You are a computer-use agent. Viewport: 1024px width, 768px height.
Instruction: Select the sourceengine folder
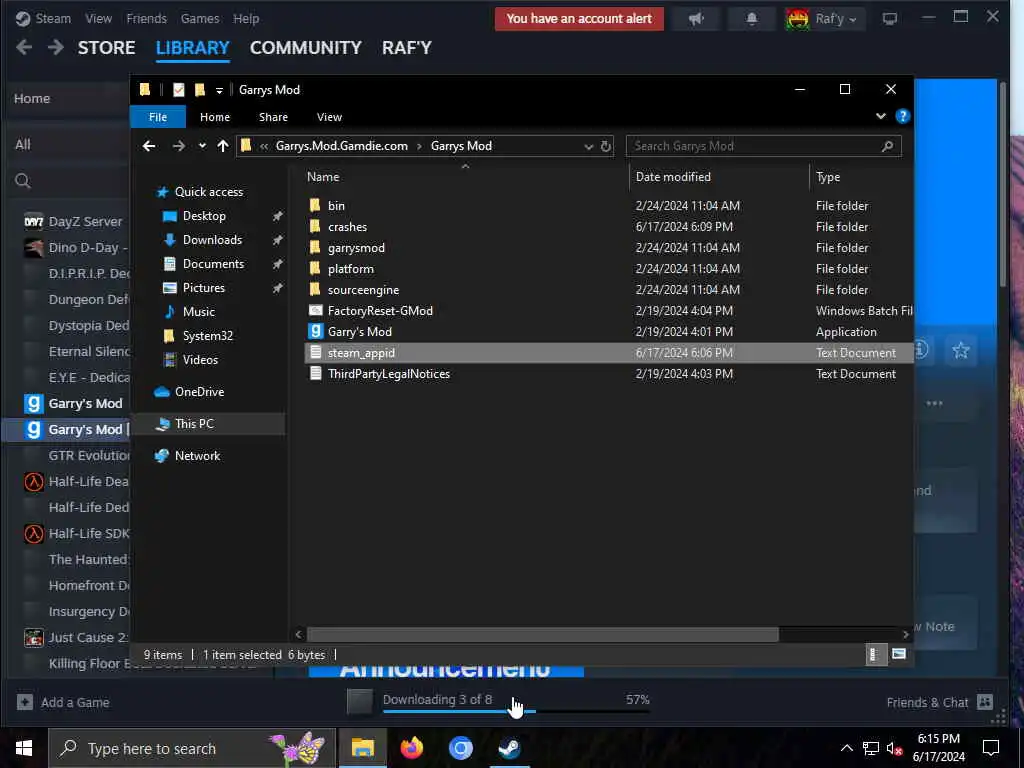point(363,290)
